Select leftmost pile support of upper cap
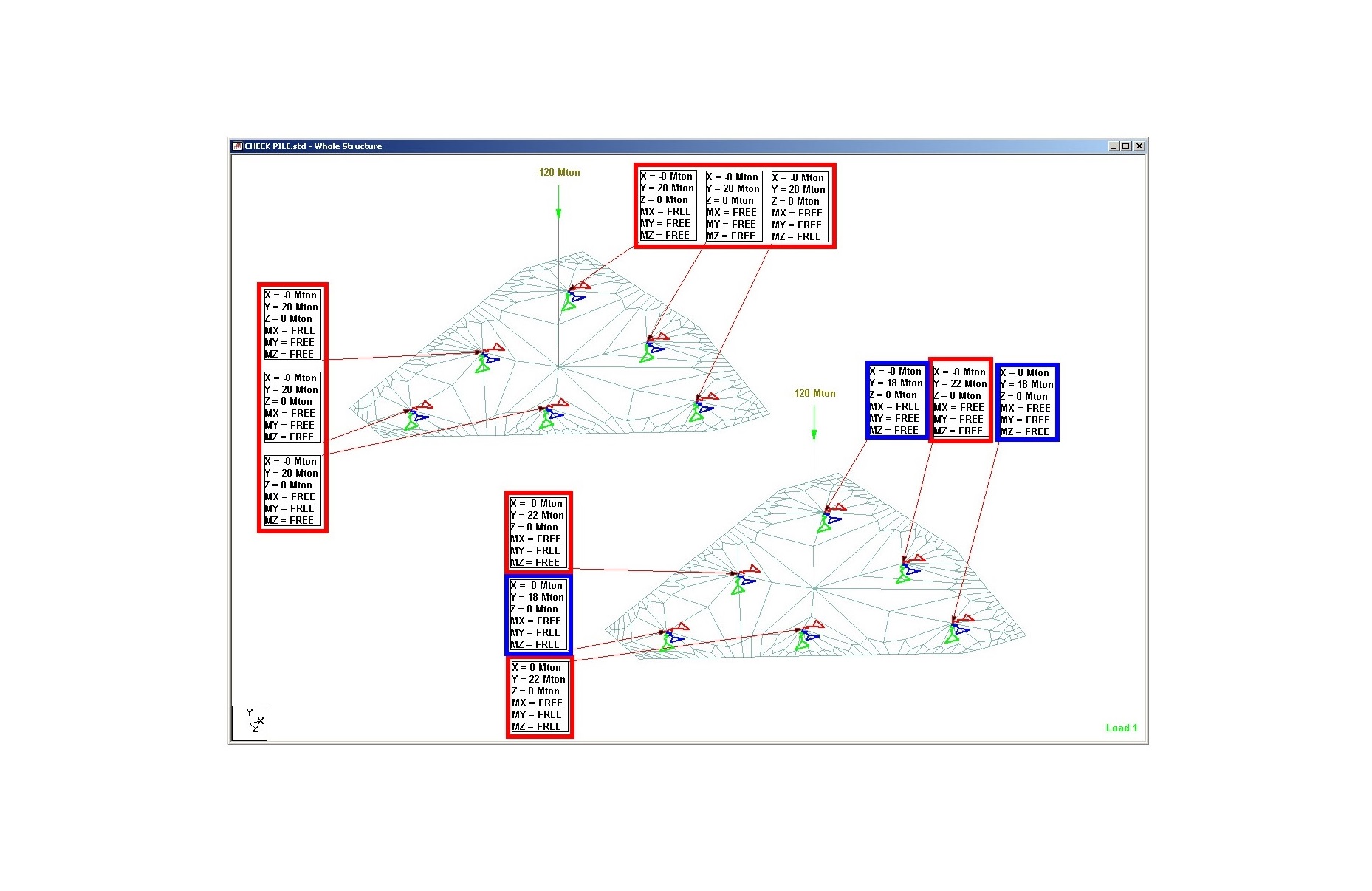This screenshot has width=1372, height=891. tap(417, 414)
